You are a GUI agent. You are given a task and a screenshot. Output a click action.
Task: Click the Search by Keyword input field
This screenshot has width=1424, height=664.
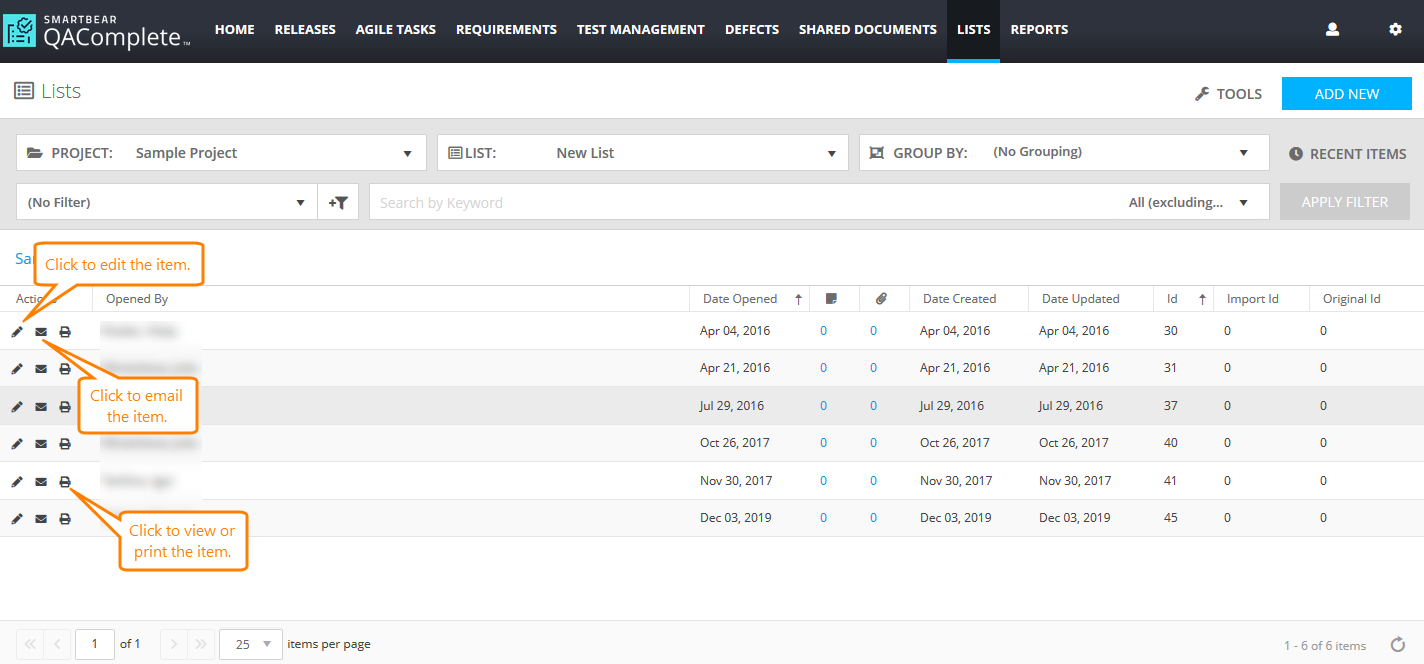click(x=740, y=202)
